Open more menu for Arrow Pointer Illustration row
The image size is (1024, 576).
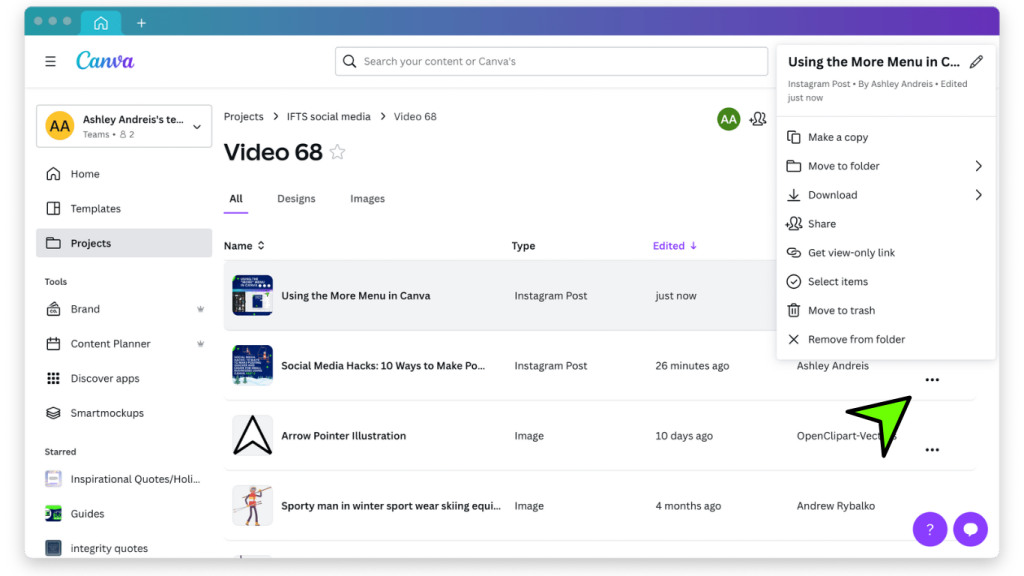(x=932, y=449)
